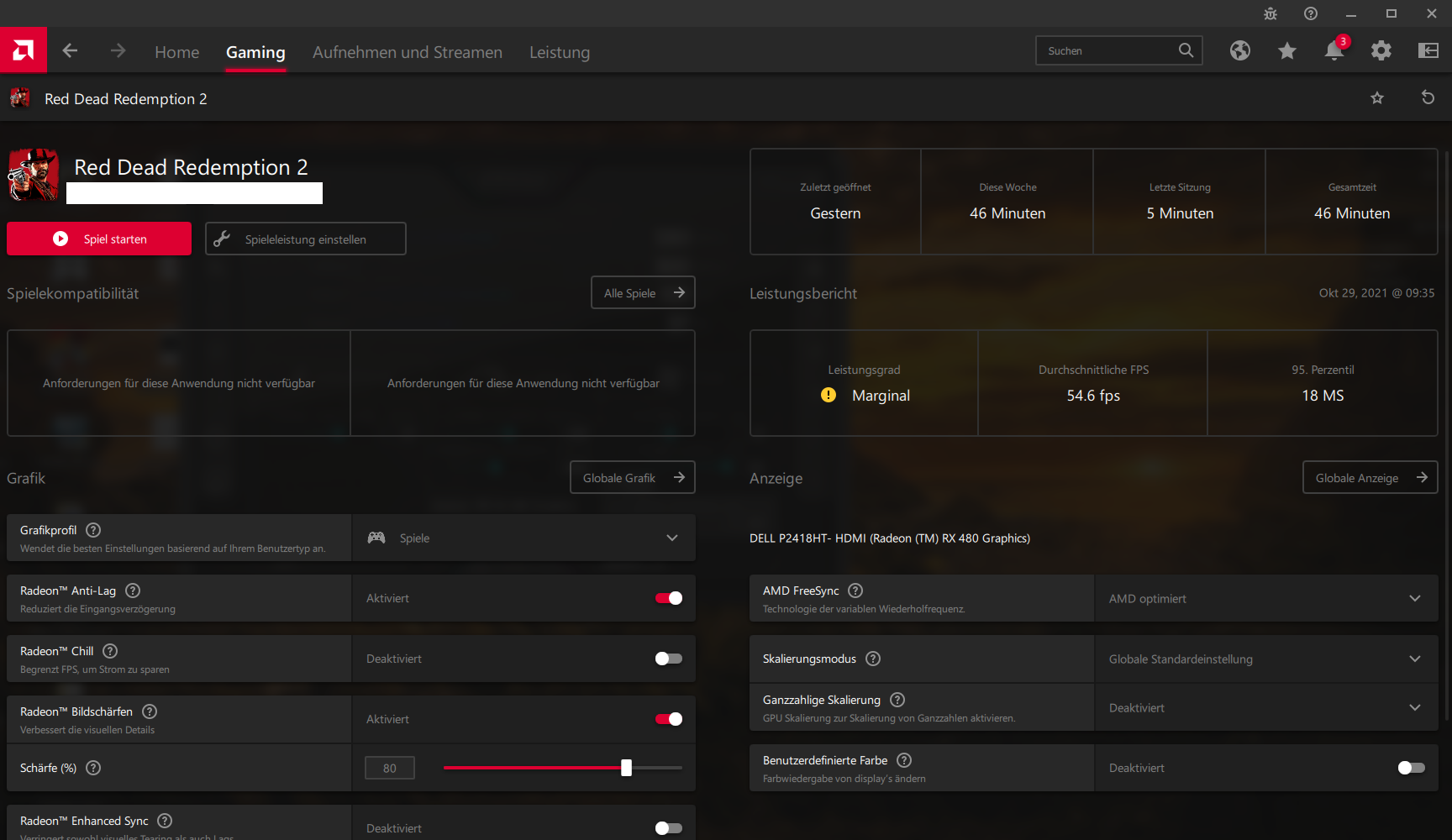The width and height of the screenshot is (1452, 840).
Task: Show help for Radeon Anti-Lag
Action: pyautogui.click(x=133, y=591)
